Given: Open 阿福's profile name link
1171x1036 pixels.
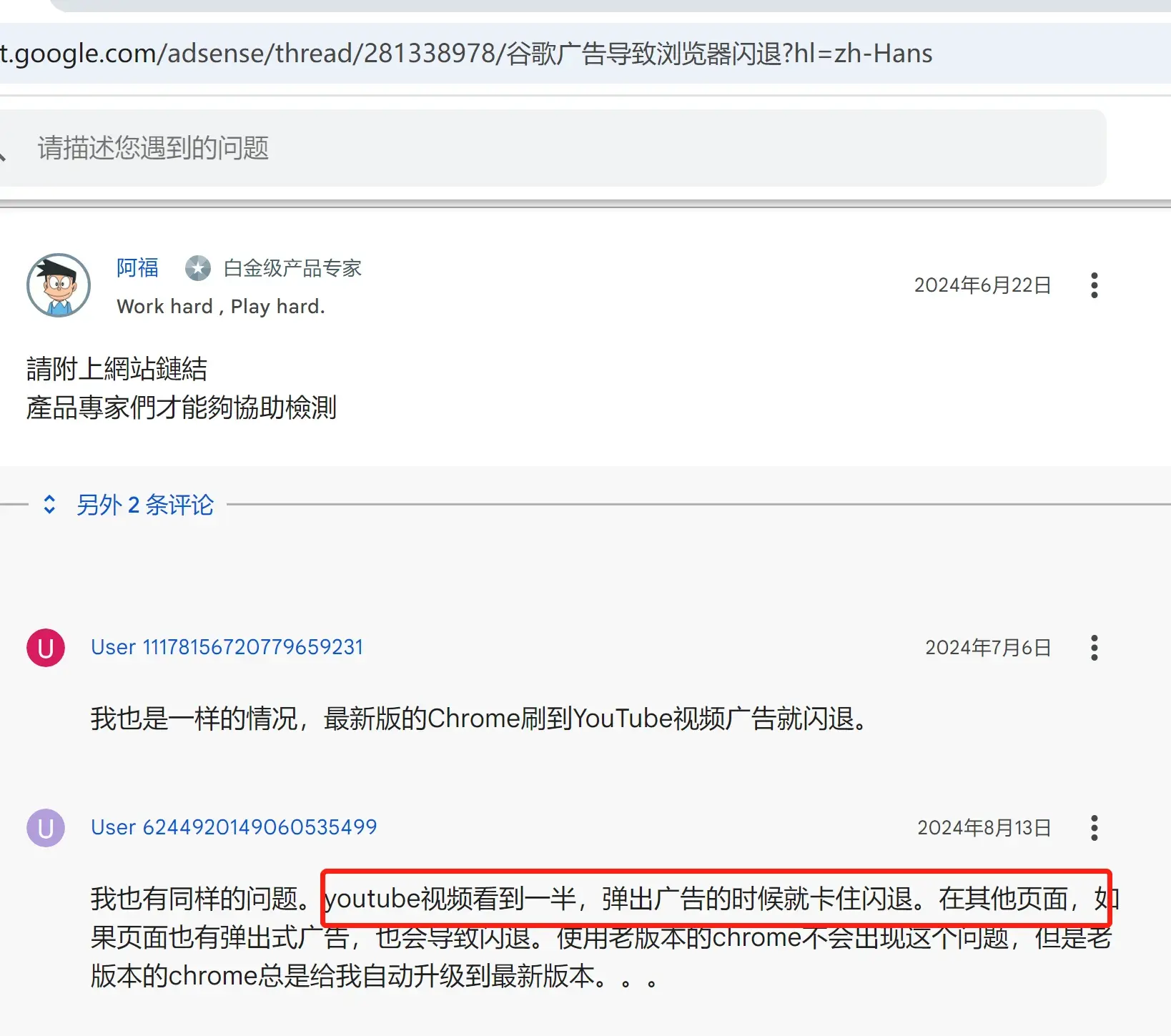Looking at the screenshot, I should (x=137, y=267).
